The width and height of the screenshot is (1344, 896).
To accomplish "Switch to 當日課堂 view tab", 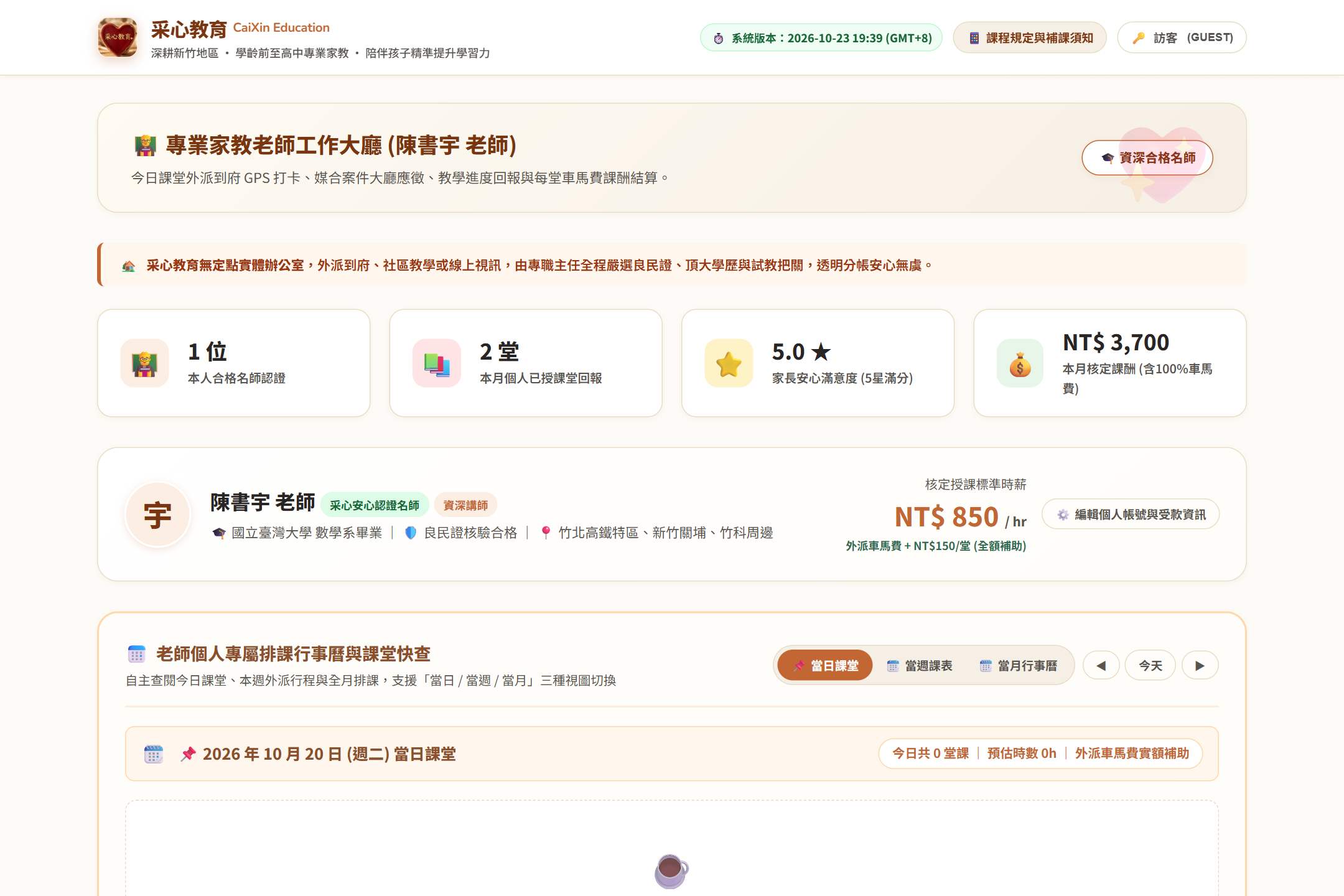I will (824, 665).
